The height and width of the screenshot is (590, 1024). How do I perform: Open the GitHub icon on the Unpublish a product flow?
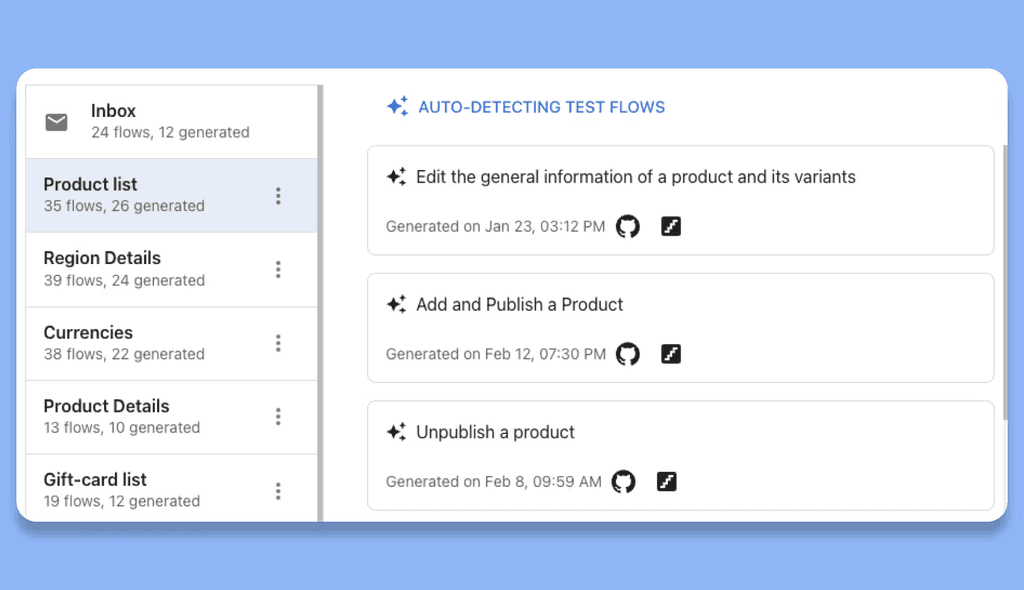tap(624, 481)
